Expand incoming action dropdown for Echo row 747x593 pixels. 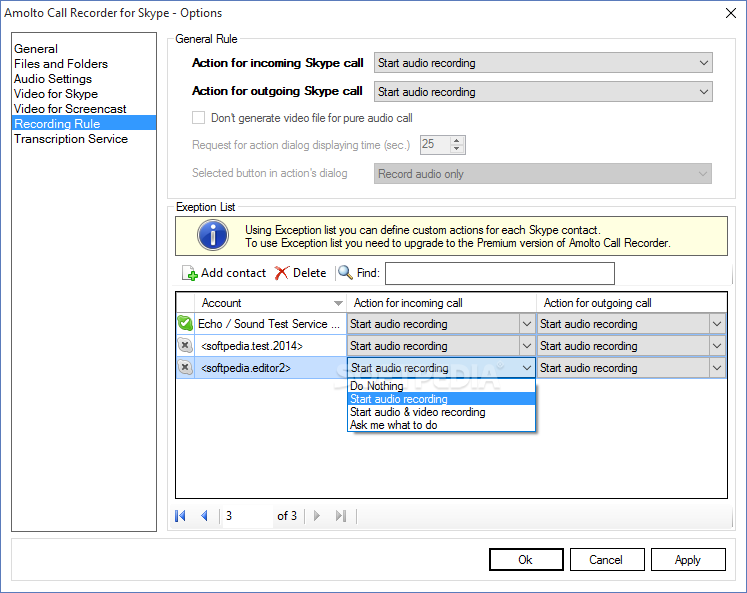point(526,324)
